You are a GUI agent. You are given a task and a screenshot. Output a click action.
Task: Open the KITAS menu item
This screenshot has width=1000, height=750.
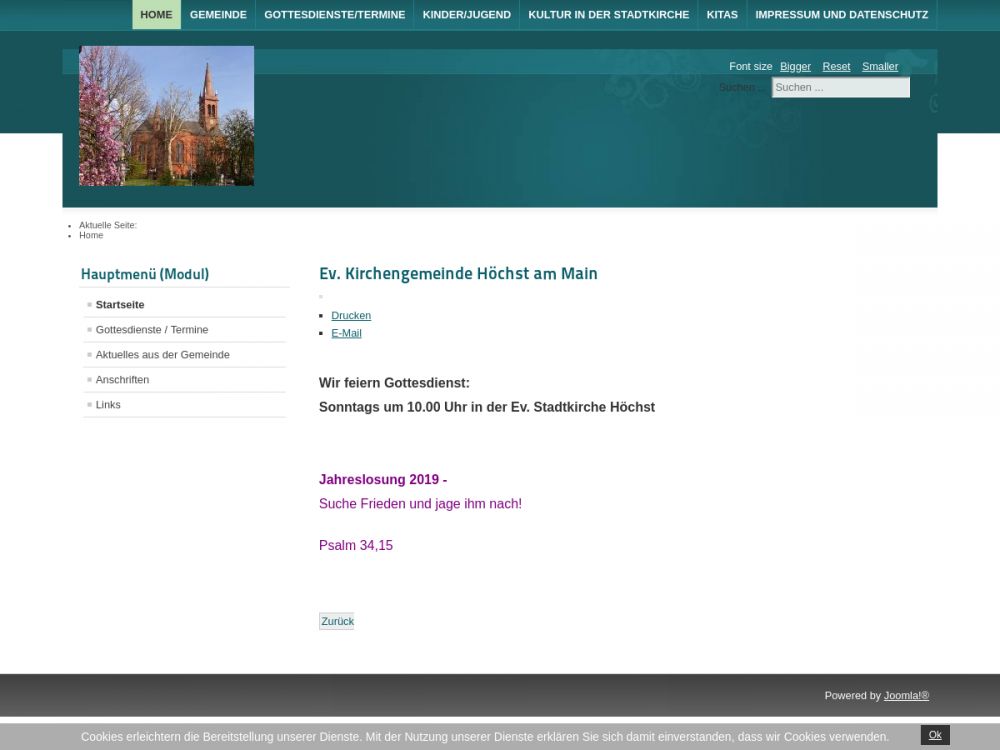tap(722, 15)
